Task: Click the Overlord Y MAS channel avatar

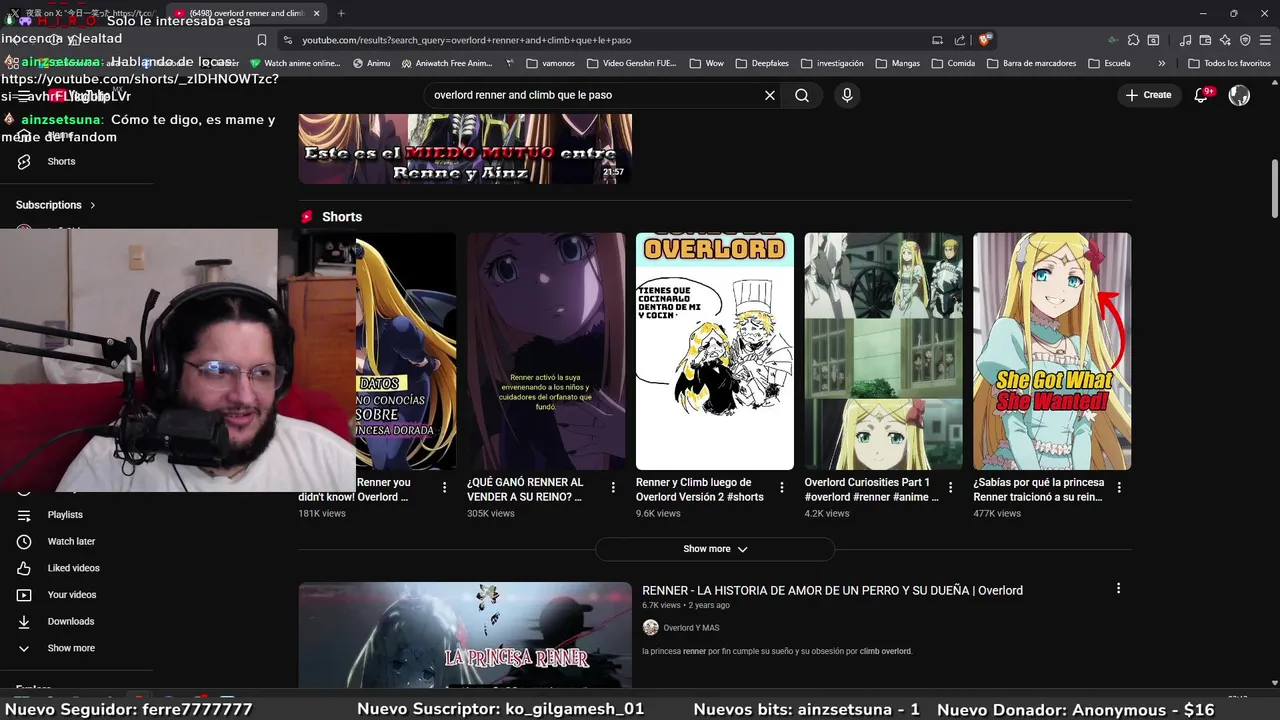Action: tap(651, 628)
